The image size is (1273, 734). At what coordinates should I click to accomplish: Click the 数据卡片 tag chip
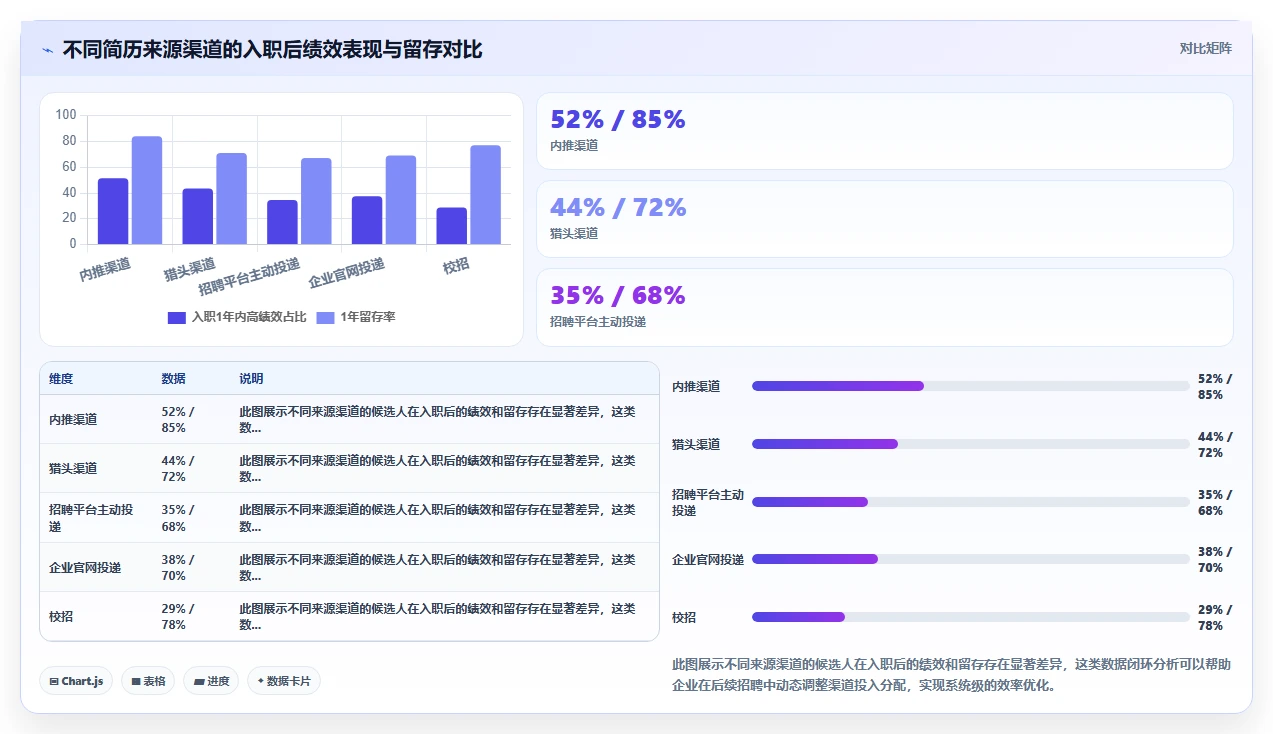284,681
